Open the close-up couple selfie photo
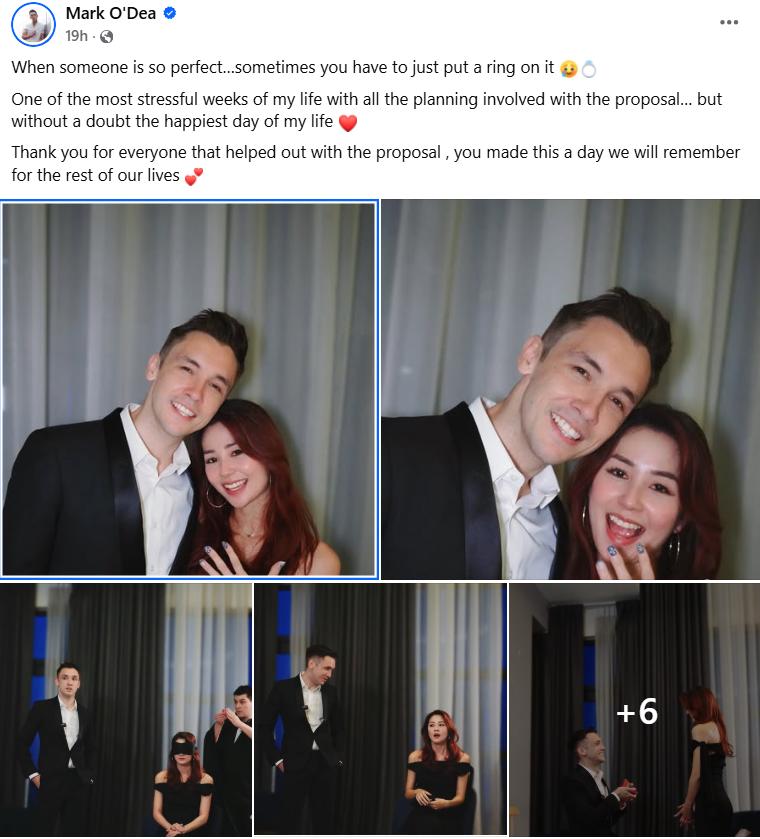This screenshot has width=760, height=839. click(571, 390)
